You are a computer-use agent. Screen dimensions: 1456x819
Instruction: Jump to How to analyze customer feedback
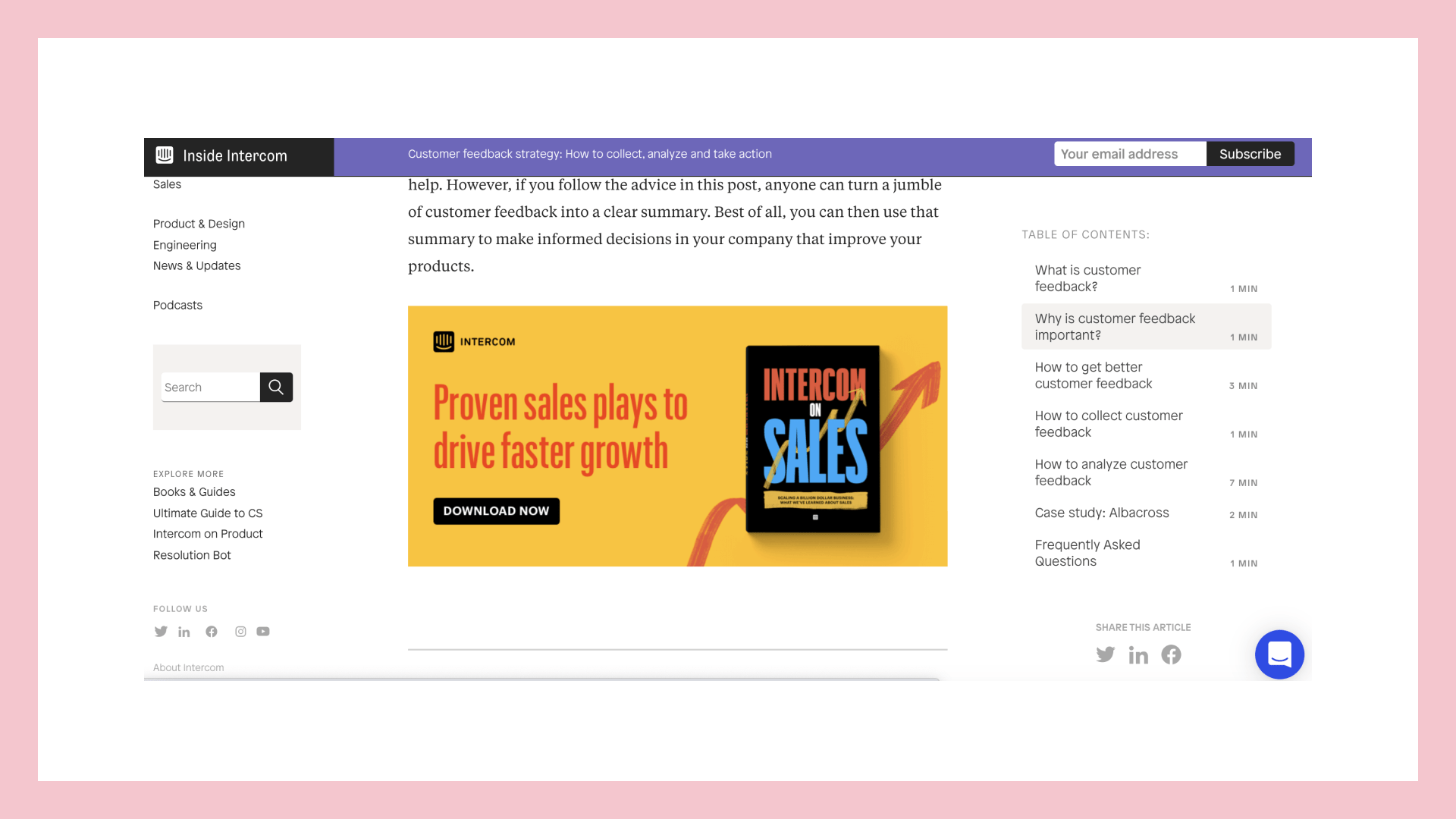1146,472
